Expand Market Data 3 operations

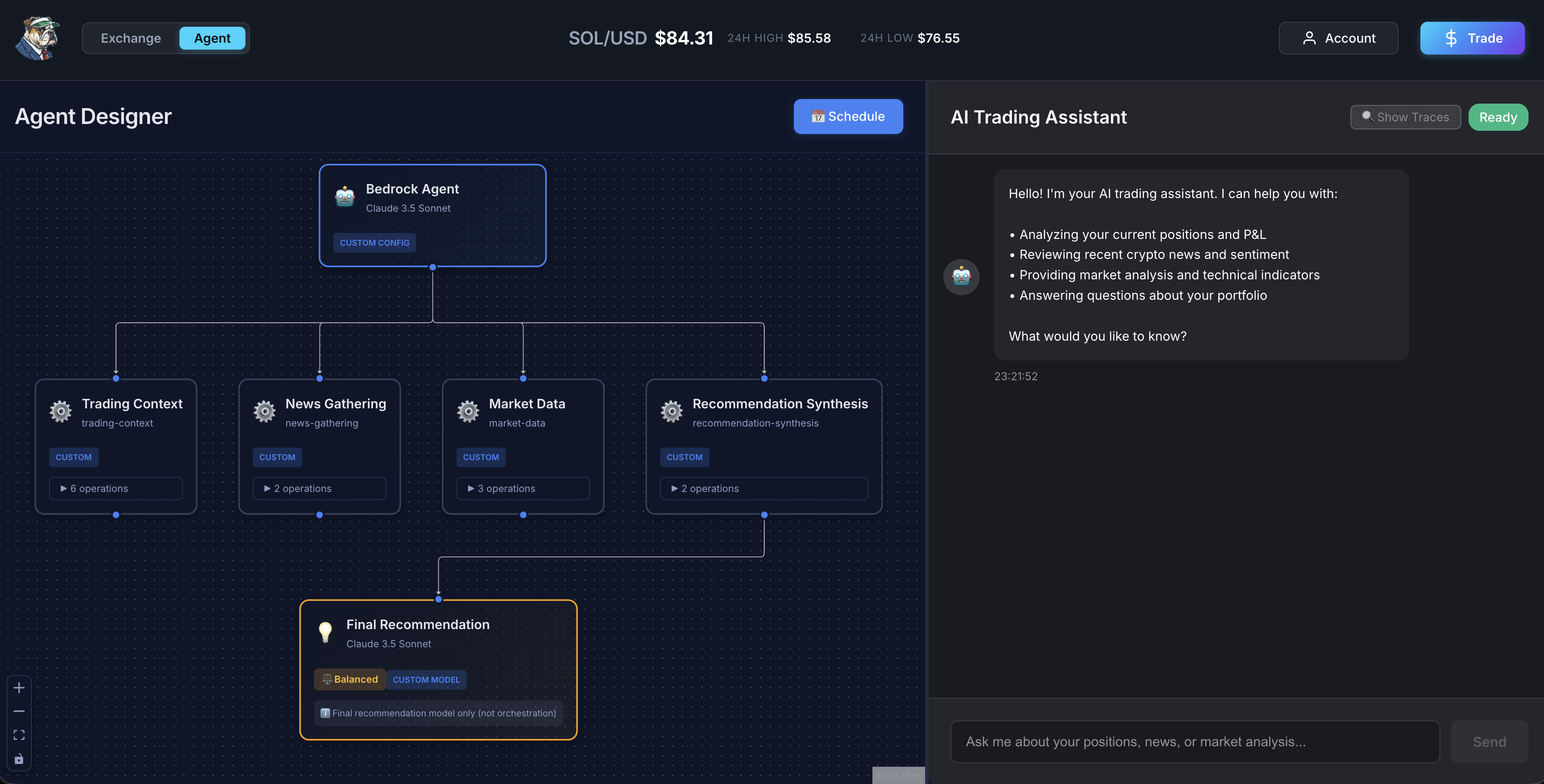[523, 488]
